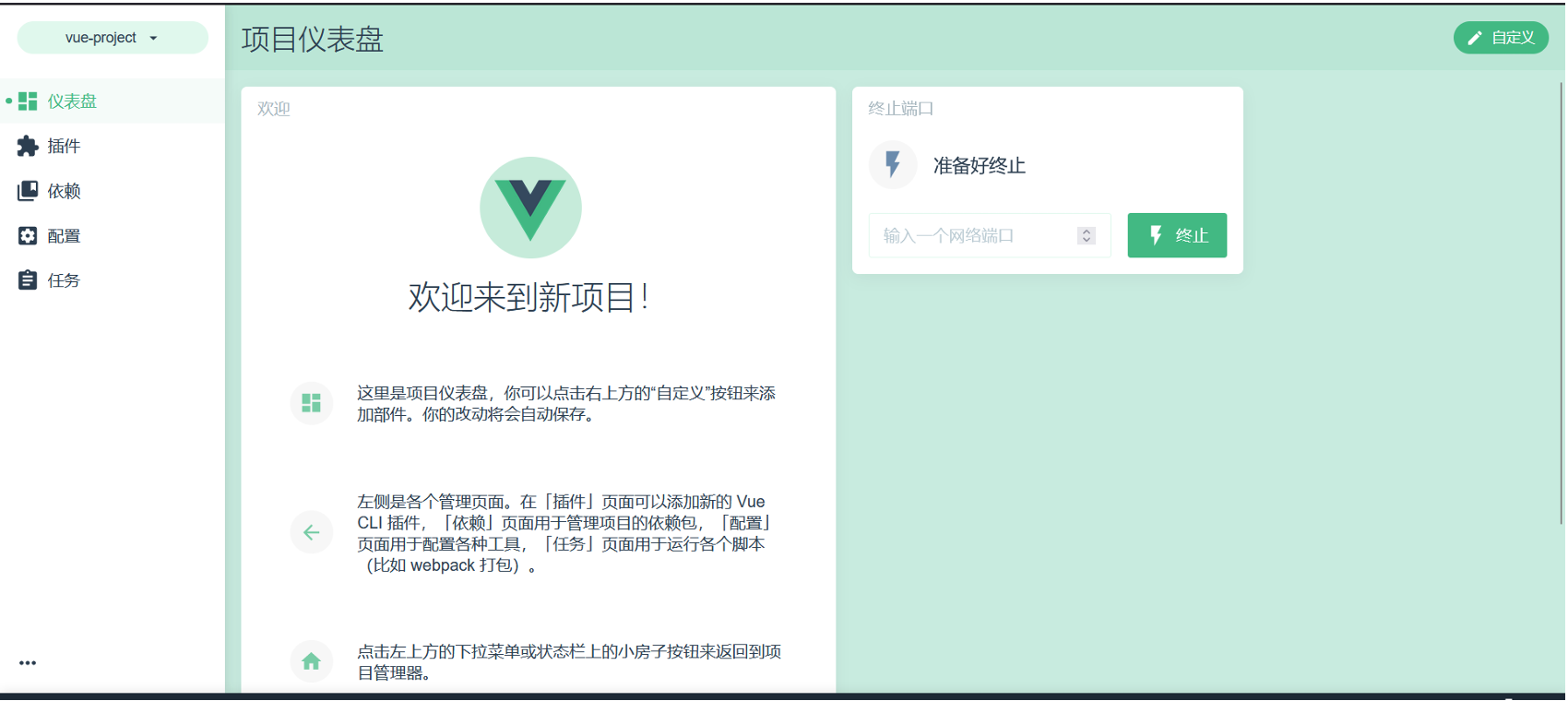Click the configuration gear icon
The width and height of the screenshot is (1568, 701).
[x=28, y=236]
